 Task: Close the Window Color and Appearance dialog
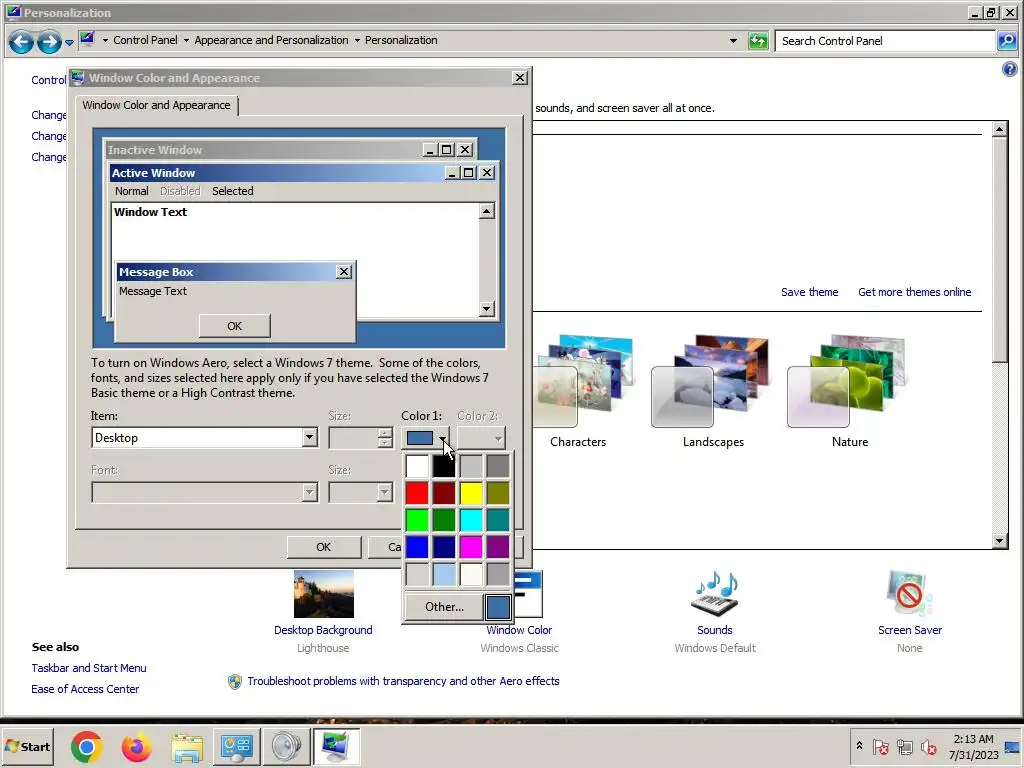(x=519, y=78)
